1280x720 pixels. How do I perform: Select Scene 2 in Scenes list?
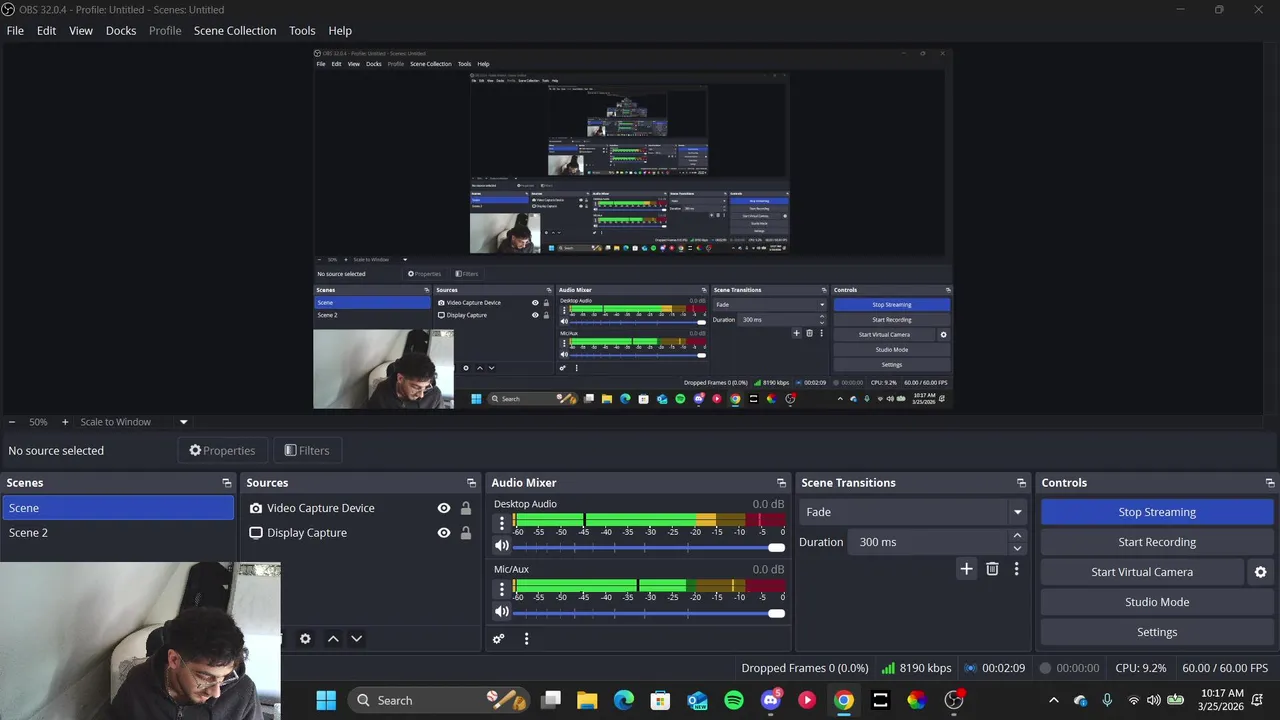point(118,533)
